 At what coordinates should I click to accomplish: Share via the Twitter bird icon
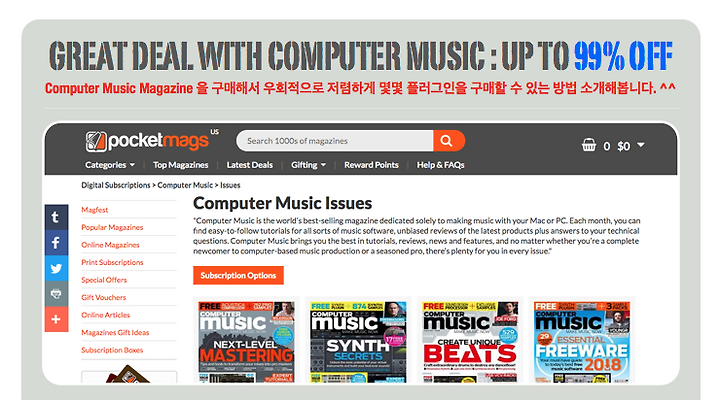click(56, 268)
